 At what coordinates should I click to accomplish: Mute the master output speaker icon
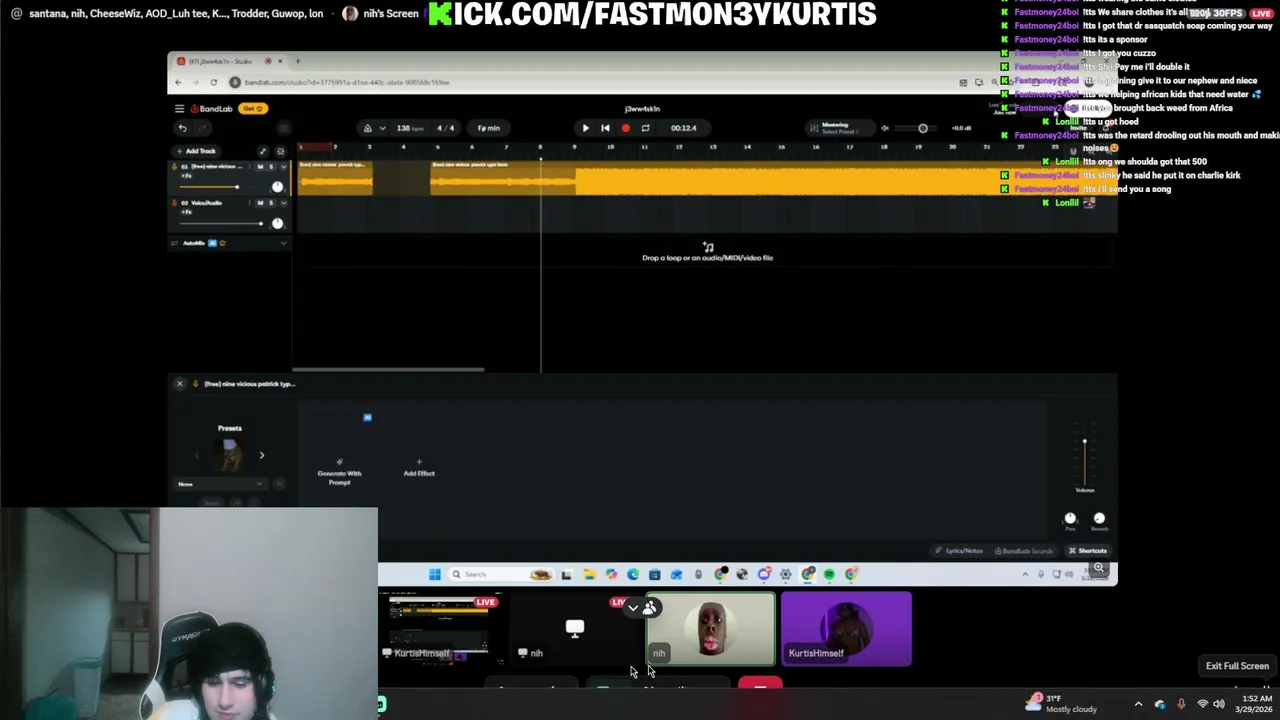(884, 128)
